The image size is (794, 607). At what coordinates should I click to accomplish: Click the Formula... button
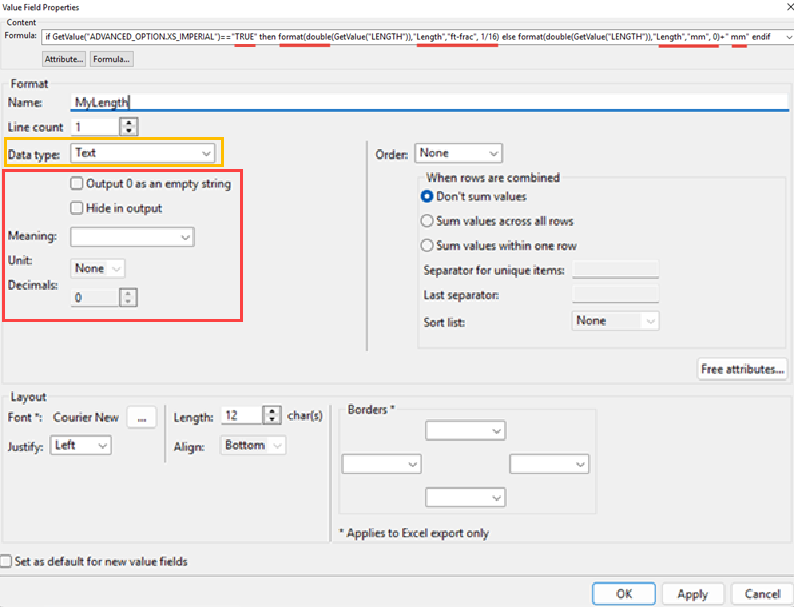click(111, 60)
